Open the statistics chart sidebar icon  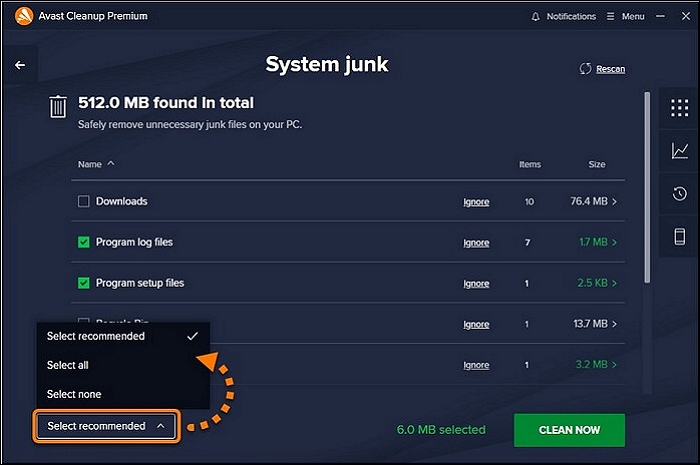coord(679,150)
